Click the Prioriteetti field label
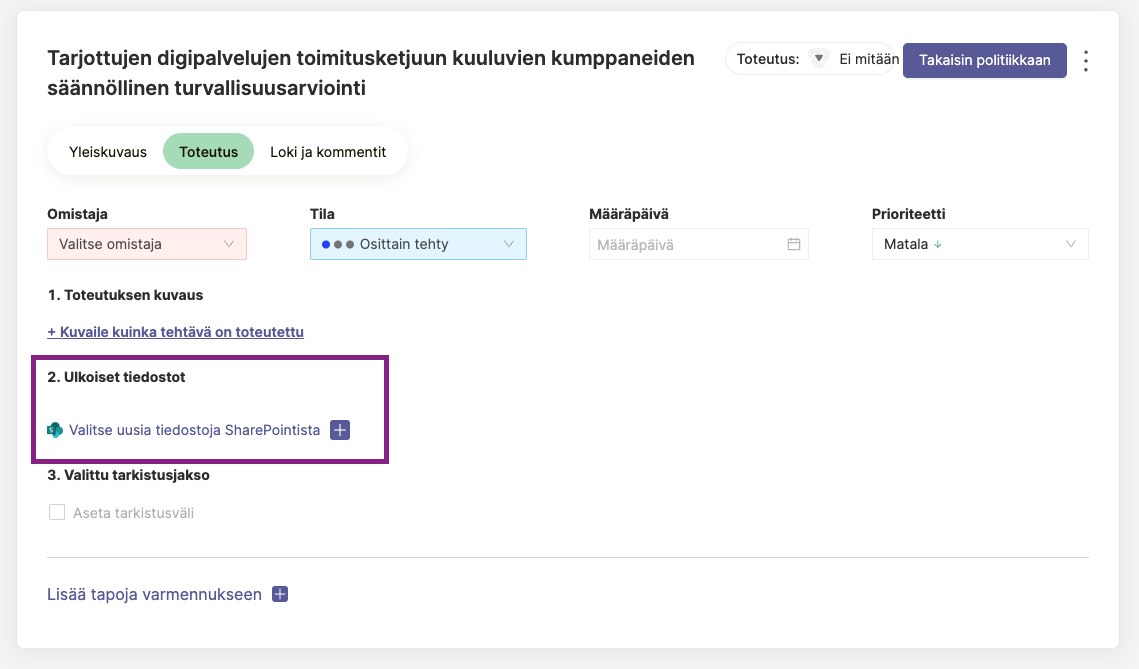Viewport: 1139px width, 669px height. pos(909,214)
